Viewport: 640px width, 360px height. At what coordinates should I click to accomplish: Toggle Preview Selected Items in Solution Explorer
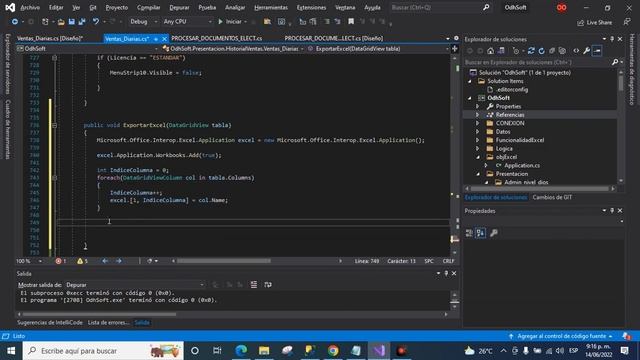coord(597,51)
